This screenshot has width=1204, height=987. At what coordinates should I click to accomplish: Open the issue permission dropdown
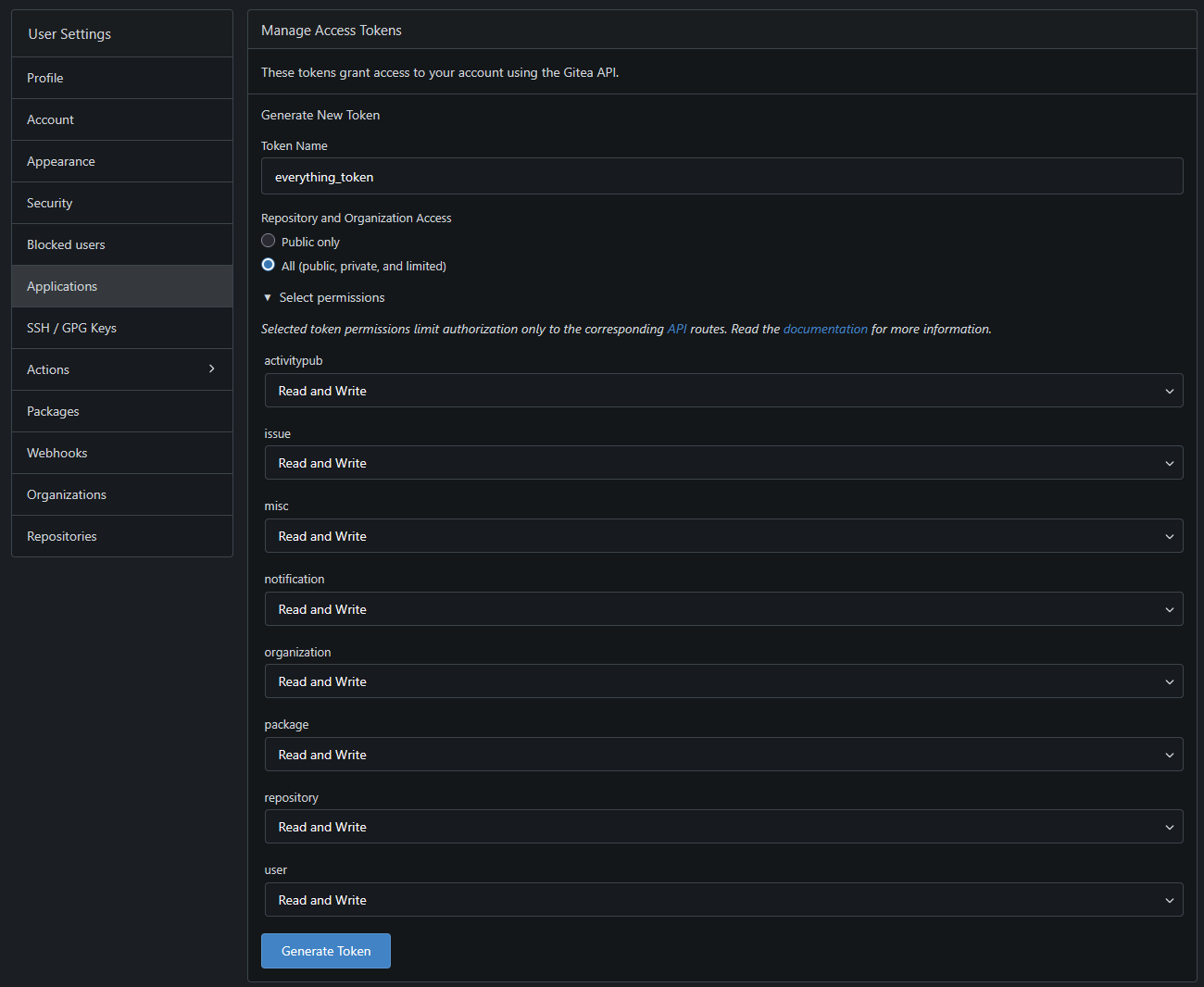tap(722, 463)
